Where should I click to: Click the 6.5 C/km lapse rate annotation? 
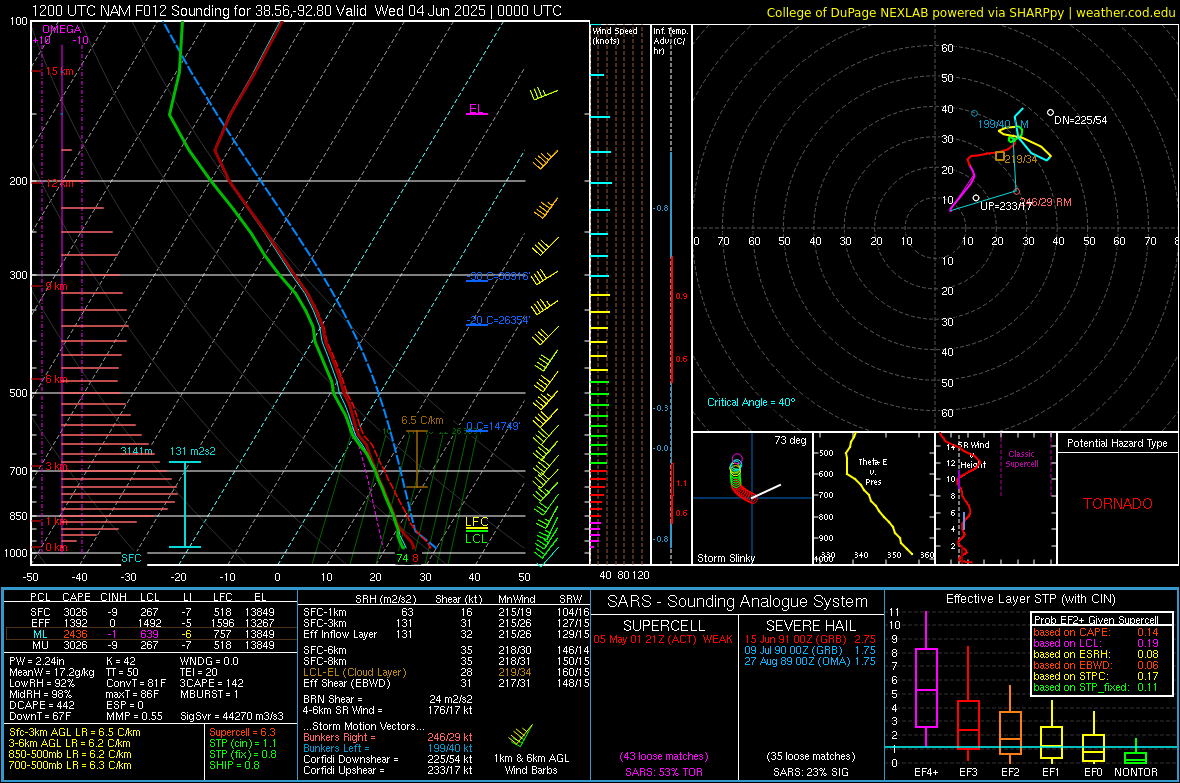point(422,420)
